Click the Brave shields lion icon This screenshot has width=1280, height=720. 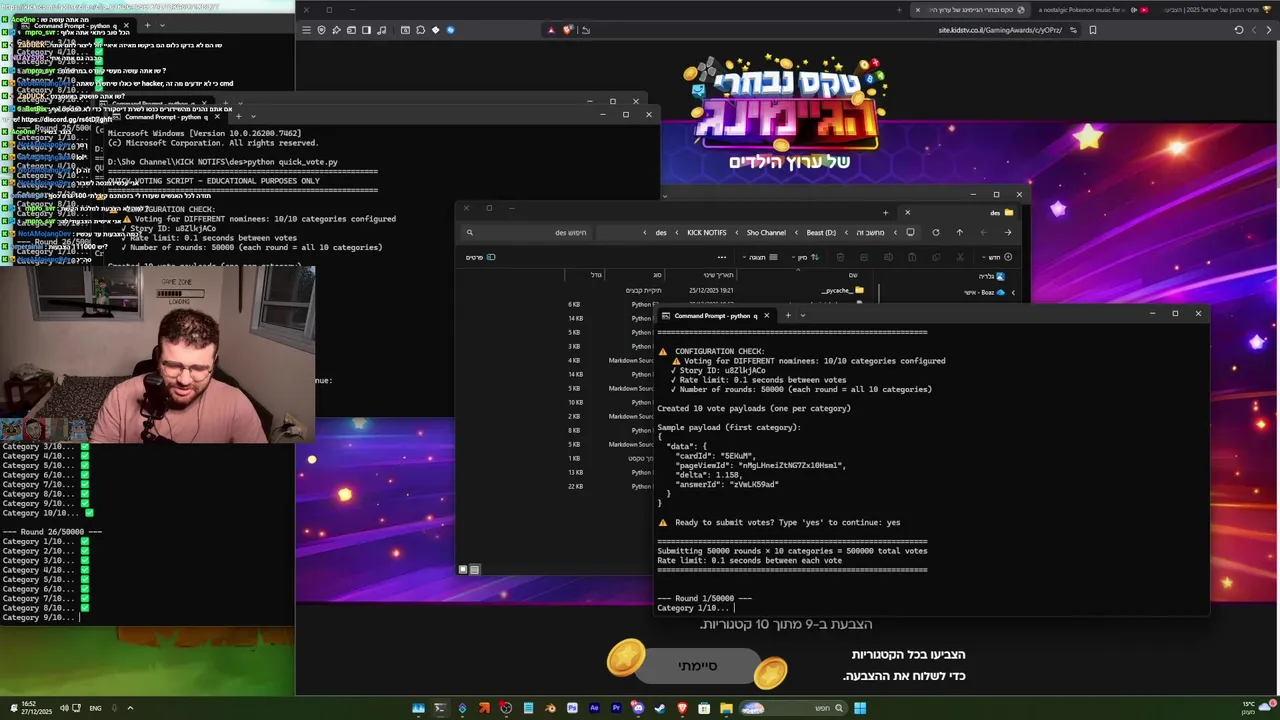pos(567,30)
